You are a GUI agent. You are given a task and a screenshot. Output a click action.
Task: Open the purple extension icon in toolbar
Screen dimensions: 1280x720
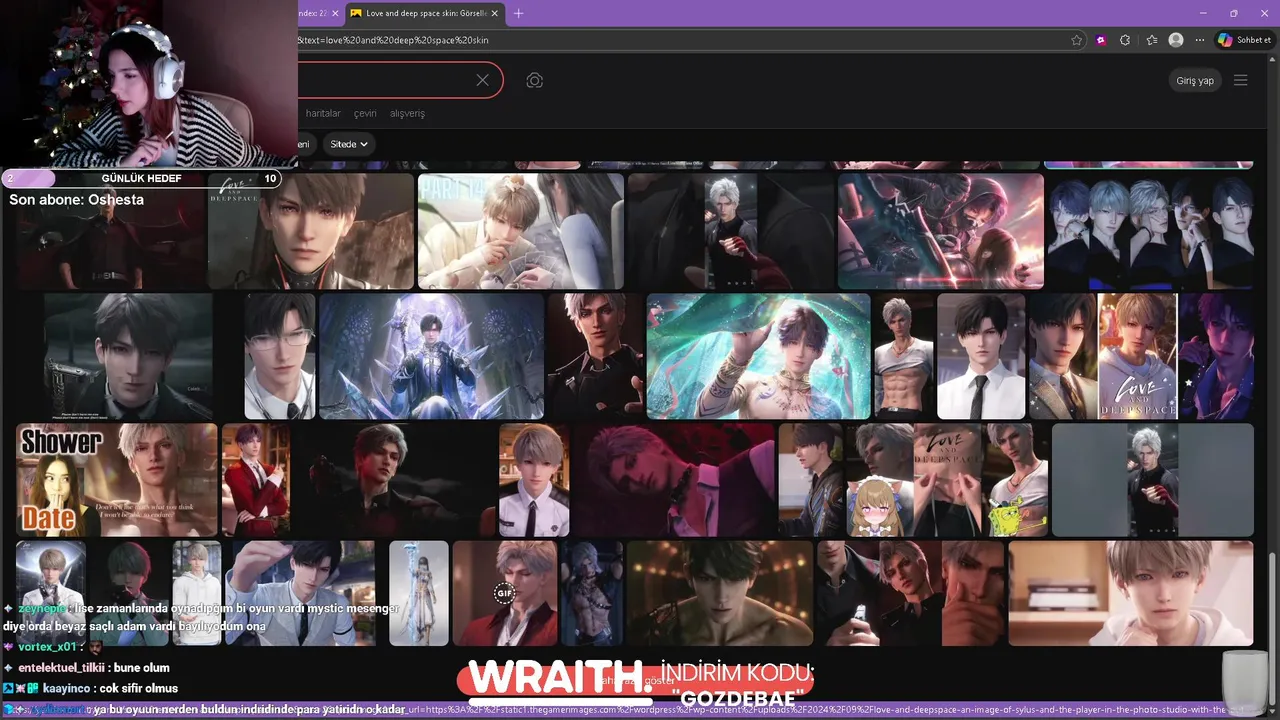point(1101,40)
